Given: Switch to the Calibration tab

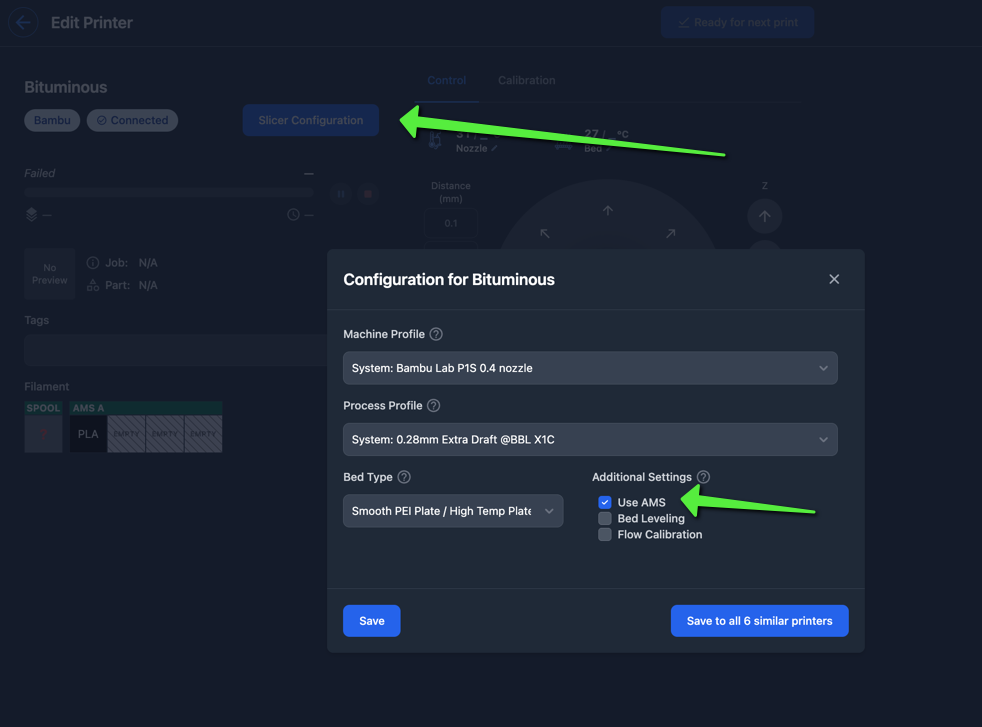Looking at the screenshot, I should point(526,80).
